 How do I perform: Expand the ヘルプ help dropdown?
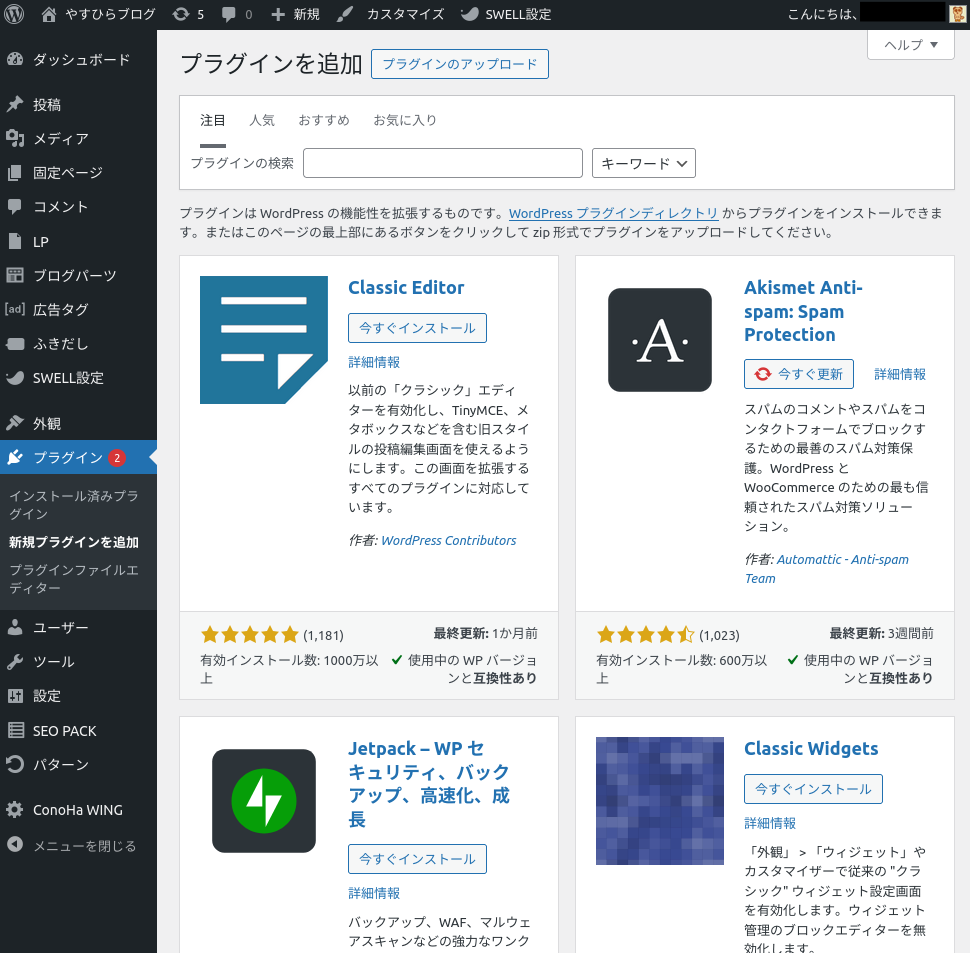tap(910, 45)
